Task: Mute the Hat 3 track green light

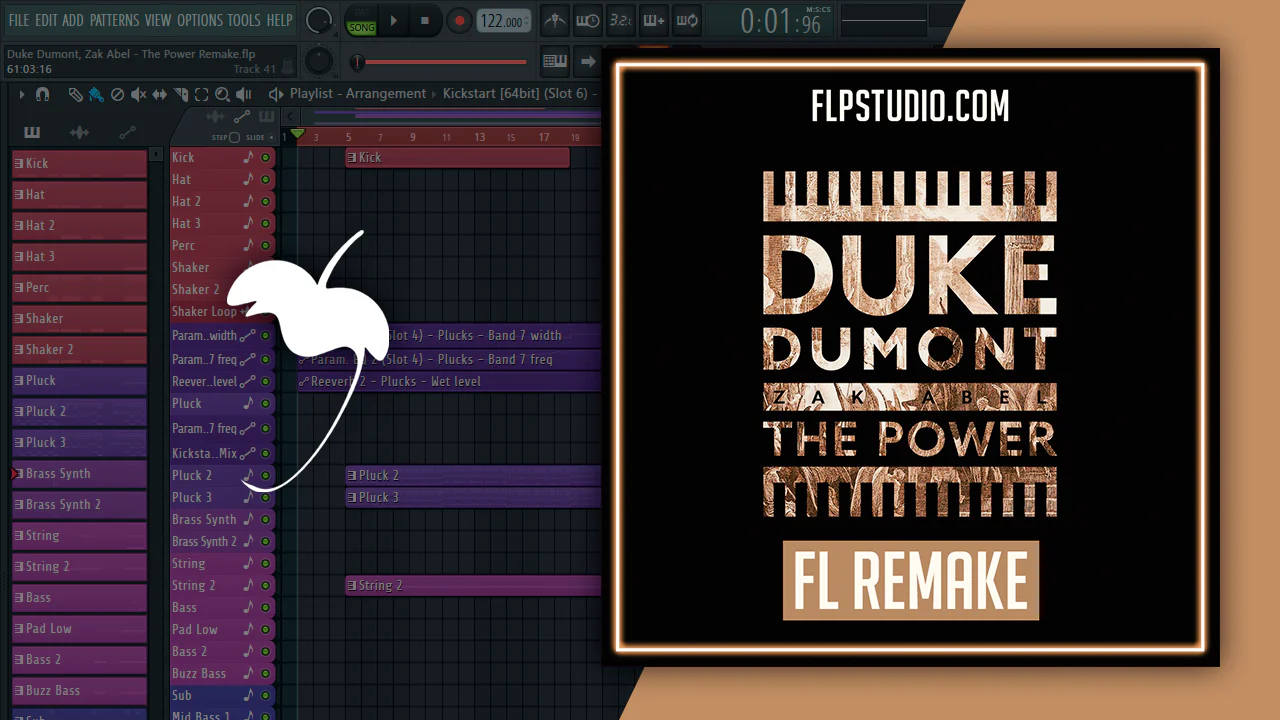Action: pyautogui.click(x=266, y=223)
